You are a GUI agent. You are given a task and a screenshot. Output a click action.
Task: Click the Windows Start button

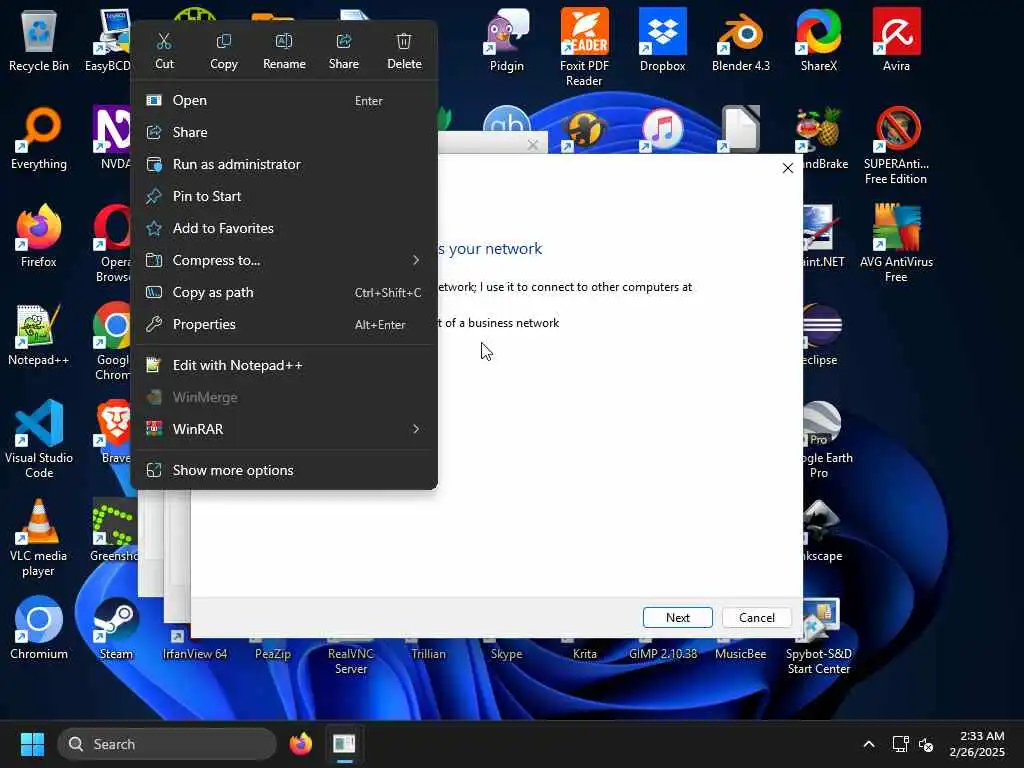pyautogui.click(x=32, y=744)
